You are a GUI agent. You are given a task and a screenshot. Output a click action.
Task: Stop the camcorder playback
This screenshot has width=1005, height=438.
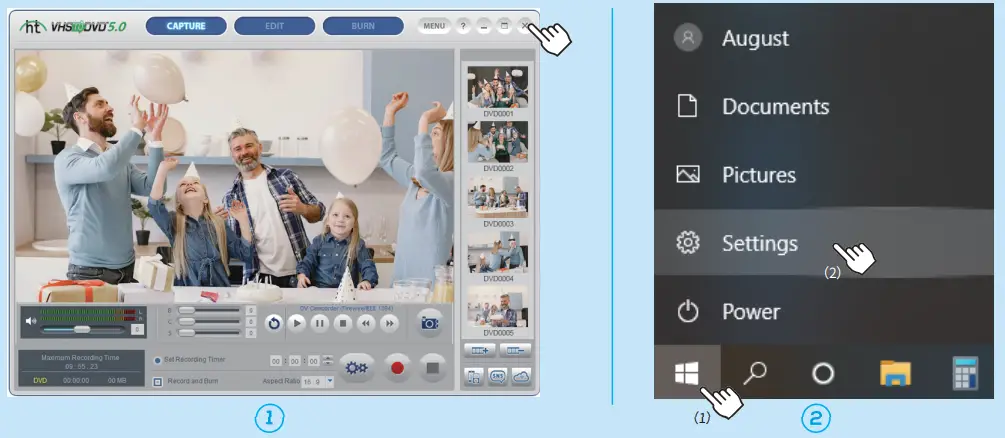pyautogui.click(x=343, y=323)
